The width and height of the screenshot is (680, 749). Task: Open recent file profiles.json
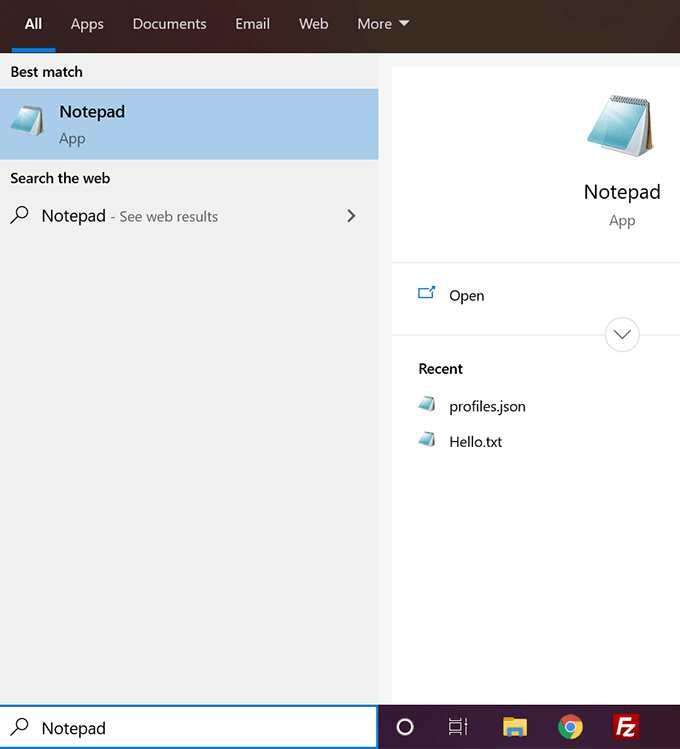pos(487,407)
